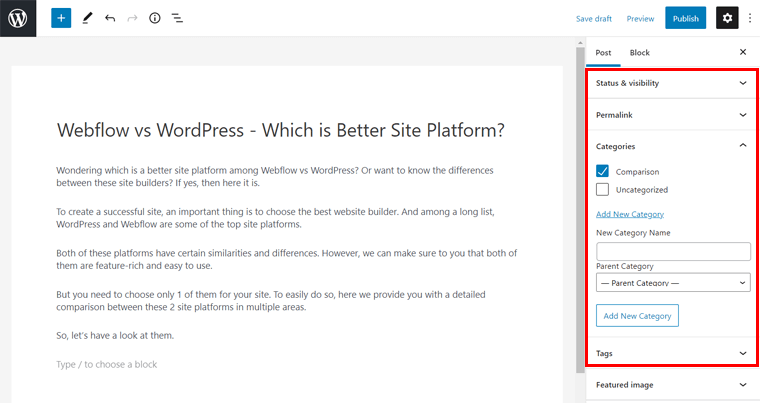The height and width of the screenshot is (403, 760).
Task: Click the line 'So, let's have a look at them.'
Action: [x=115, y=335]
